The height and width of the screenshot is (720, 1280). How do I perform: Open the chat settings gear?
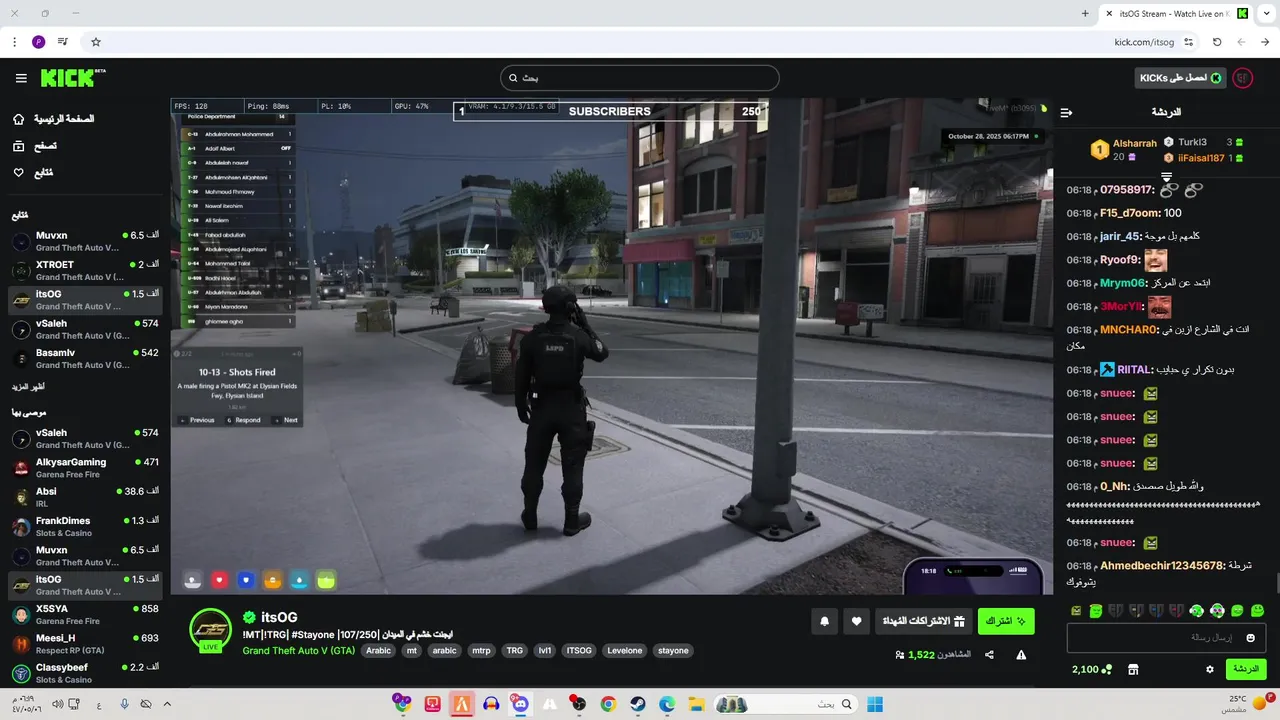(1210, 669)
